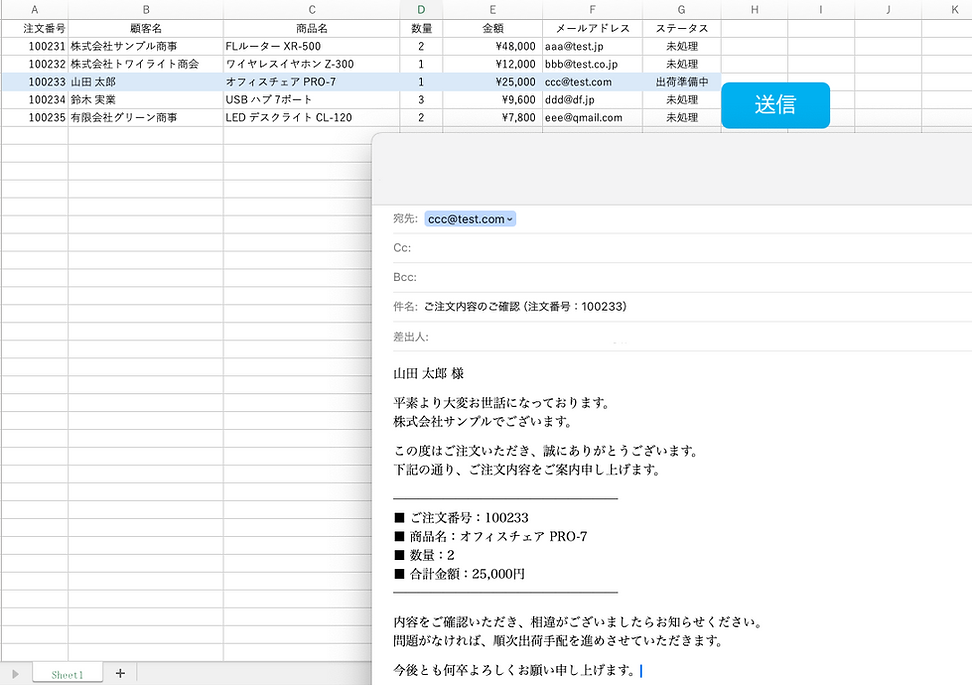
Task: Click the 注文番号 header cell
Action: pyautogui.click(x=35, y=29)
